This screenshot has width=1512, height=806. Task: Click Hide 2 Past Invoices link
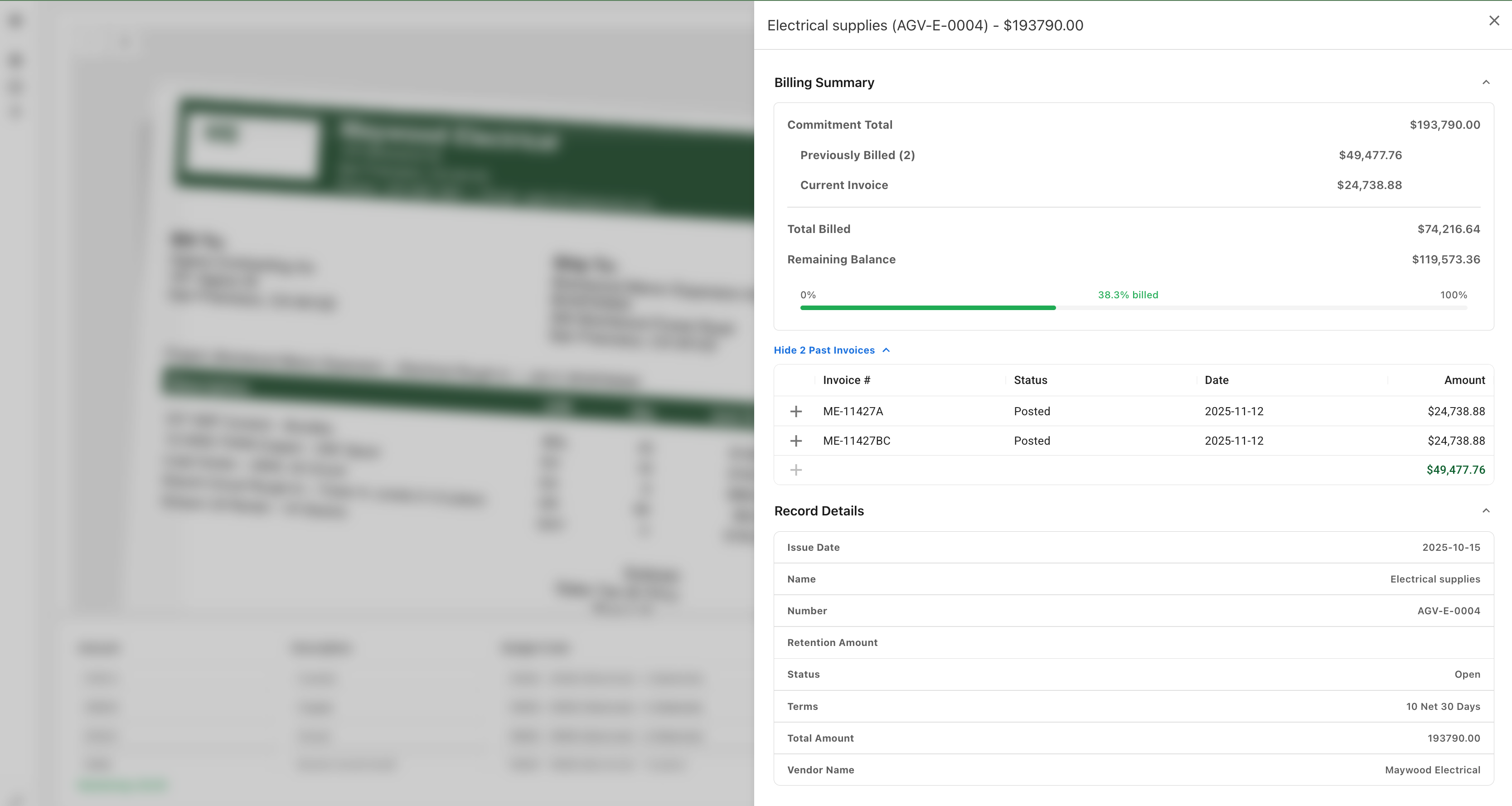point(824,350)
